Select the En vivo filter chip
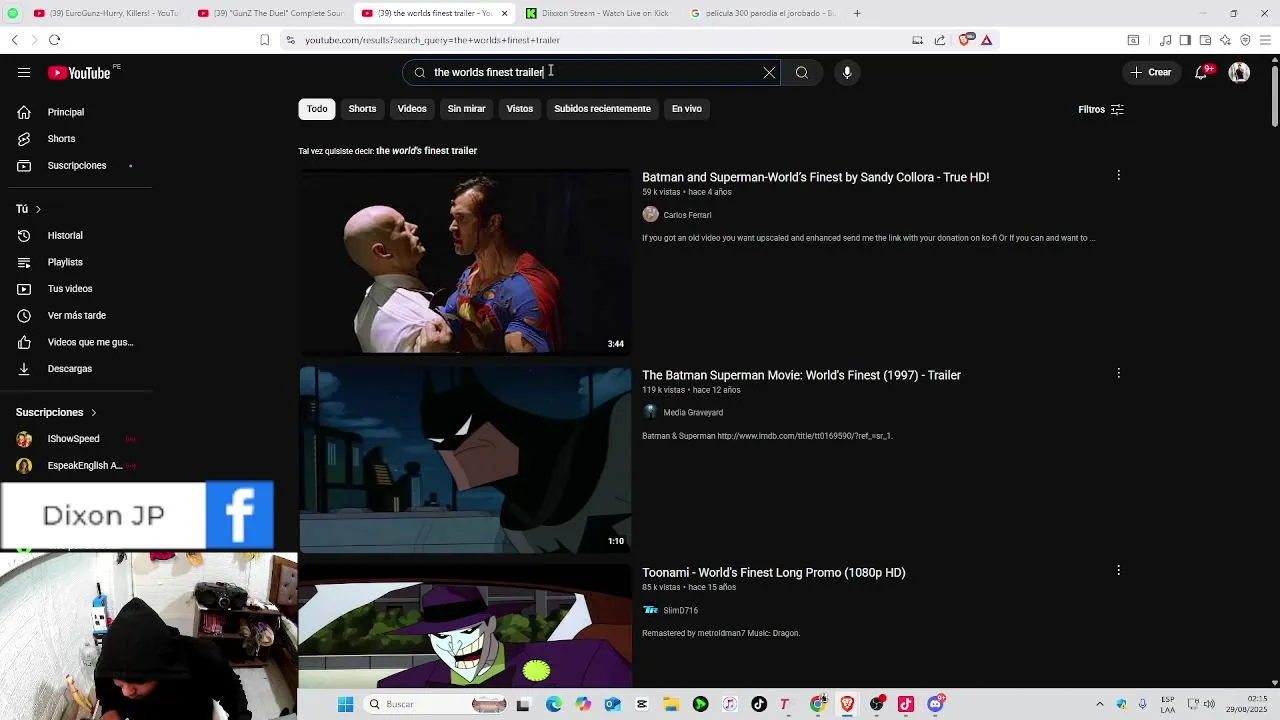 tap(686, 109)
